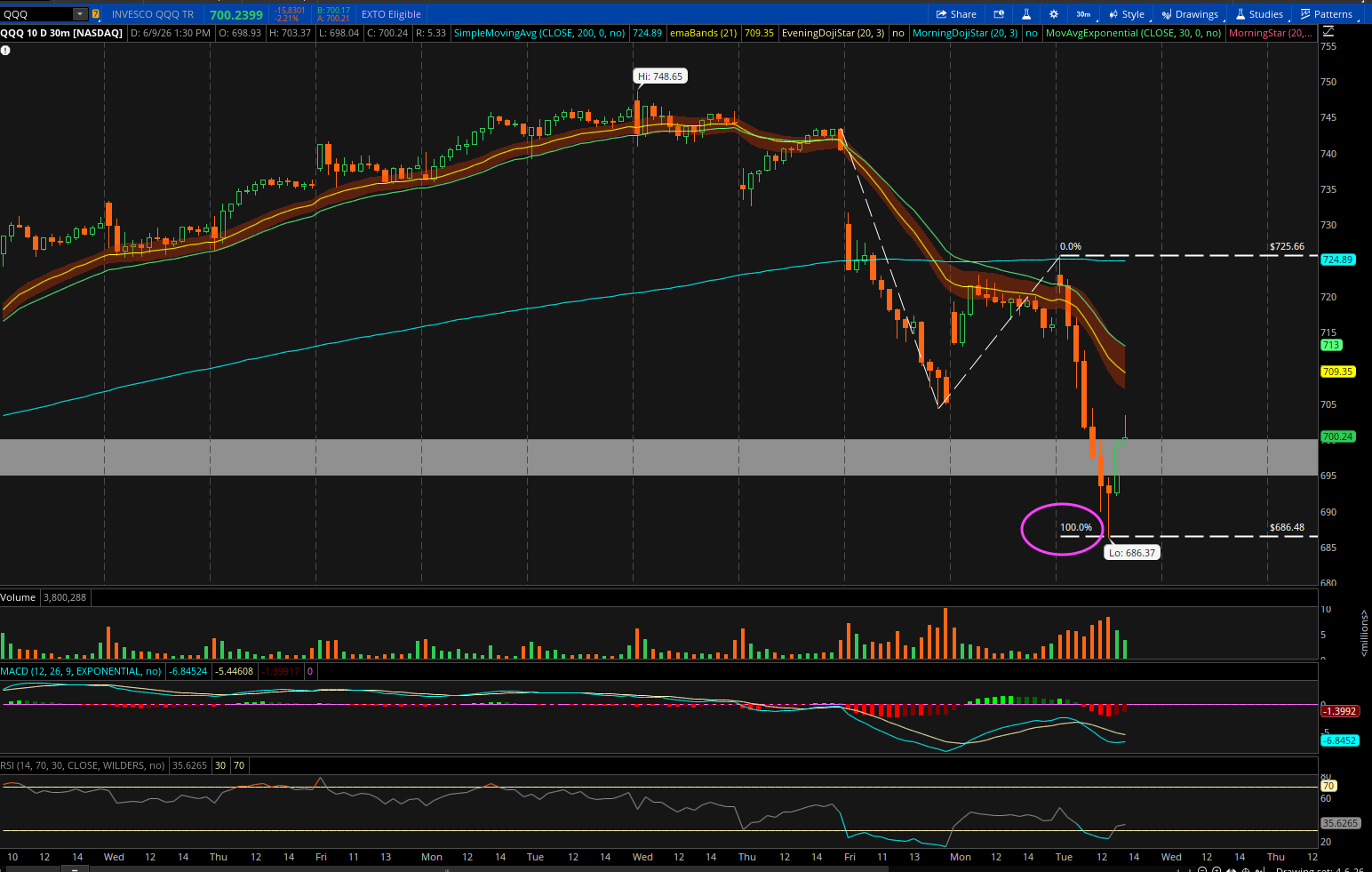Click the EXTO Eligible label
Viewport: 1372px width, 872px height.
391,14
